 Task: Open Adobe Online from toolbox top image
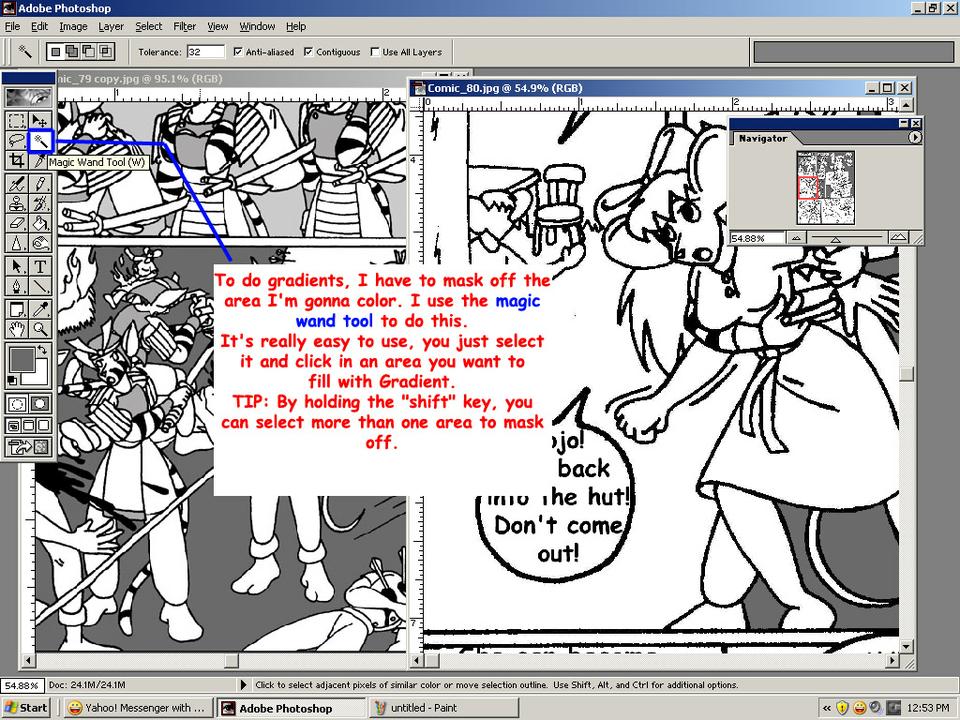coord(28,97)
